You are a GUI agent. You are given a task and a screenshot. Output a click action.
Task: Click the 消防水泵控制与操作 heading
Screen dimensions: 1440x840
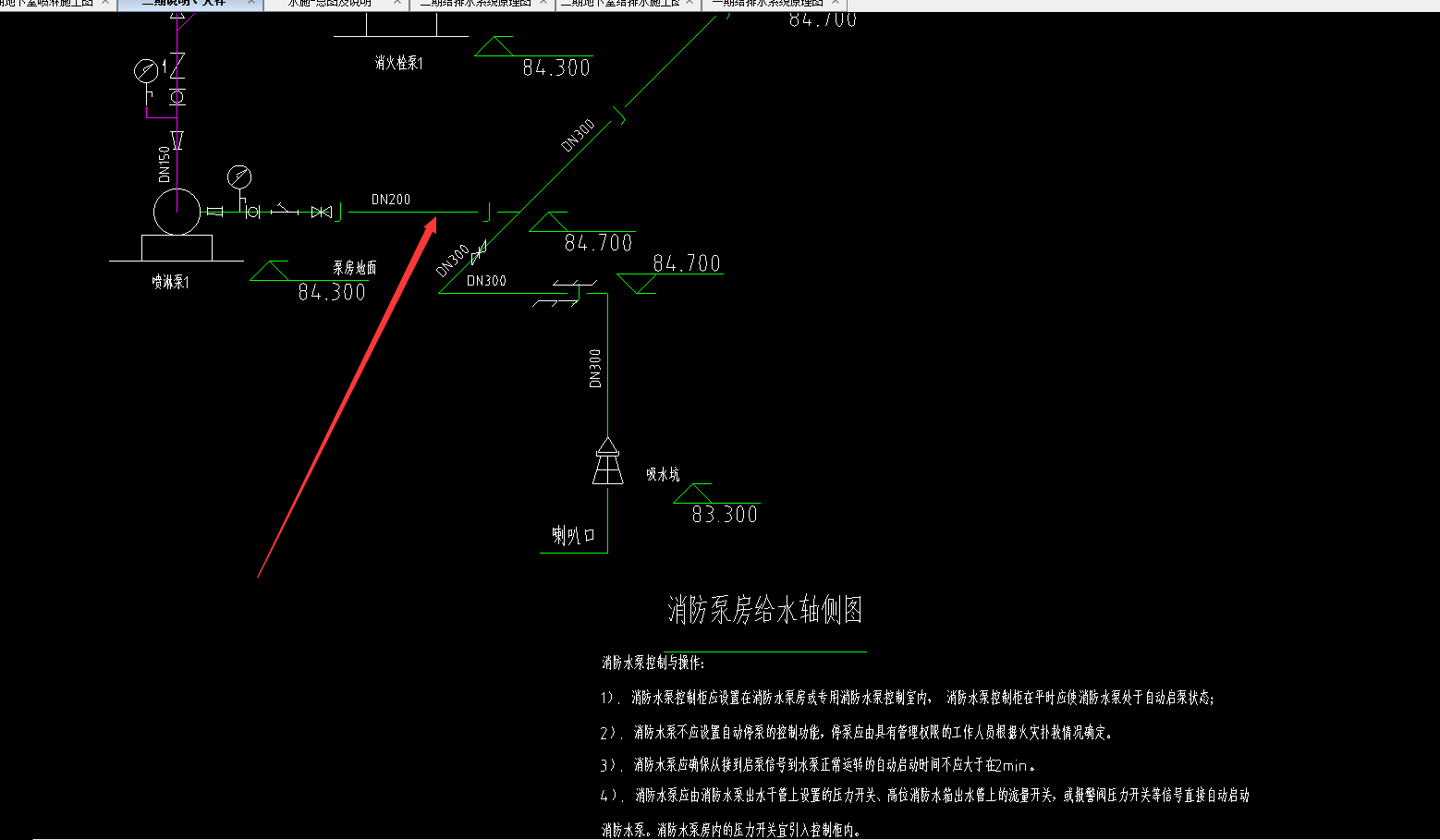point(653,663)
